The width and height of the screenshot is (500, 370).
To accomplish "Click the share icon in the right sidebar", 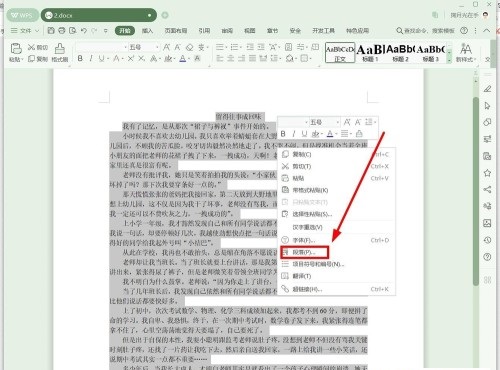I will tap(487, 190).
